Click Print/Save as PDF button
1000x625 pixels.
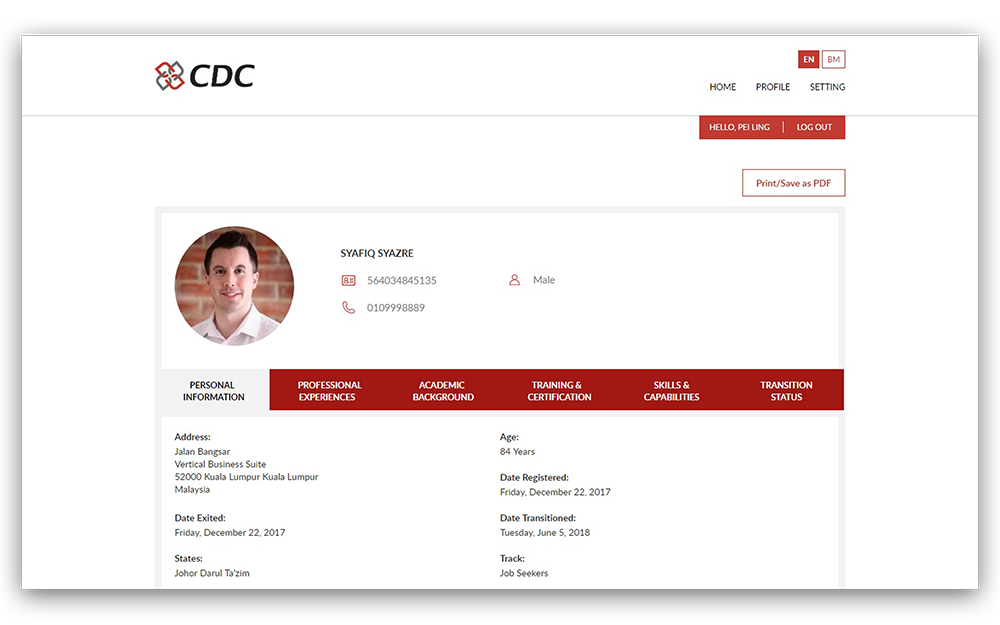793,184
